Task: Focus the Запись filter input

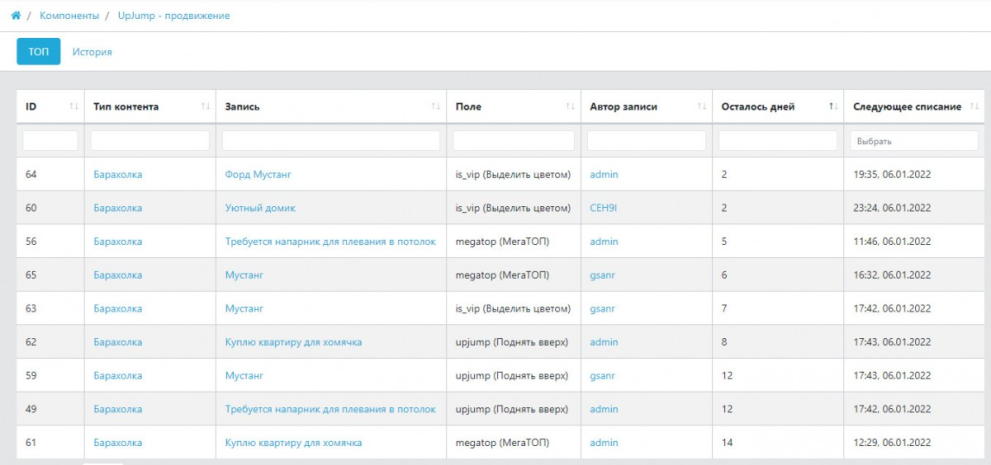Action: [331, 141]
